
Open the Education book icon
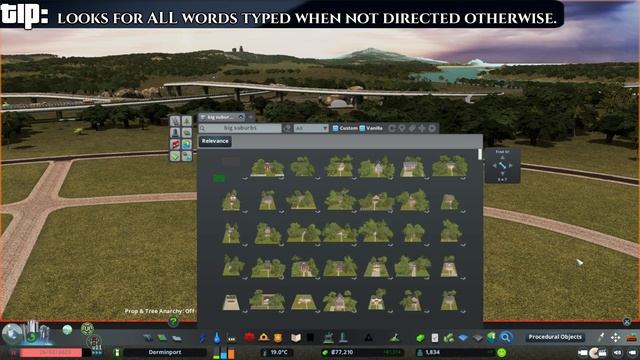point(296,338)
